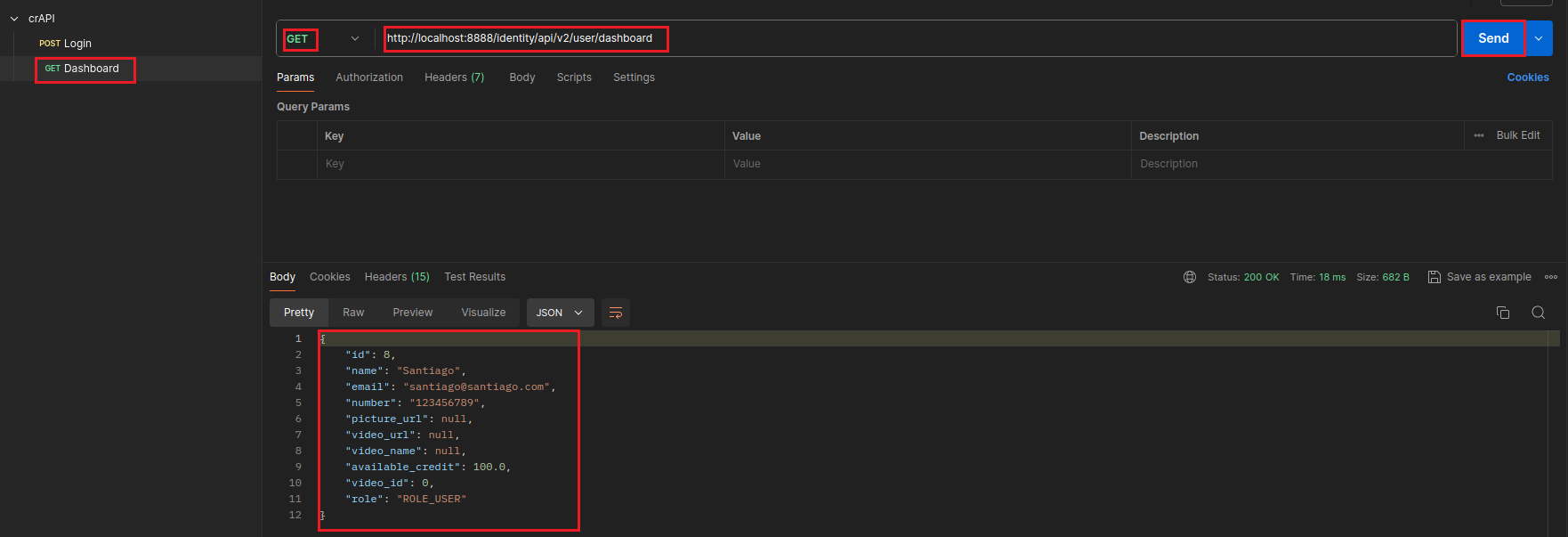
Task: Open the response more options ellipsis
Action: tap(1551, 277)
